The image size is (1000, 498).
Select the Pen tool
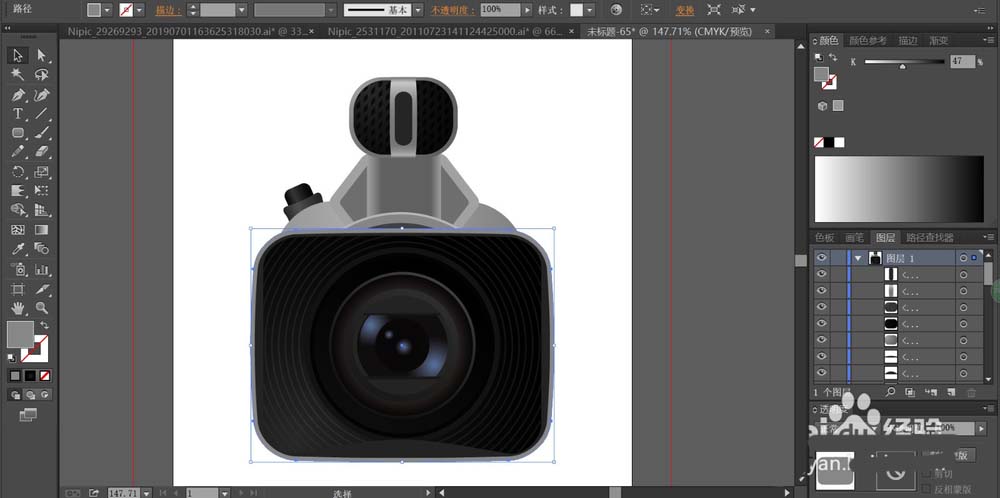[x=18, y=95]
